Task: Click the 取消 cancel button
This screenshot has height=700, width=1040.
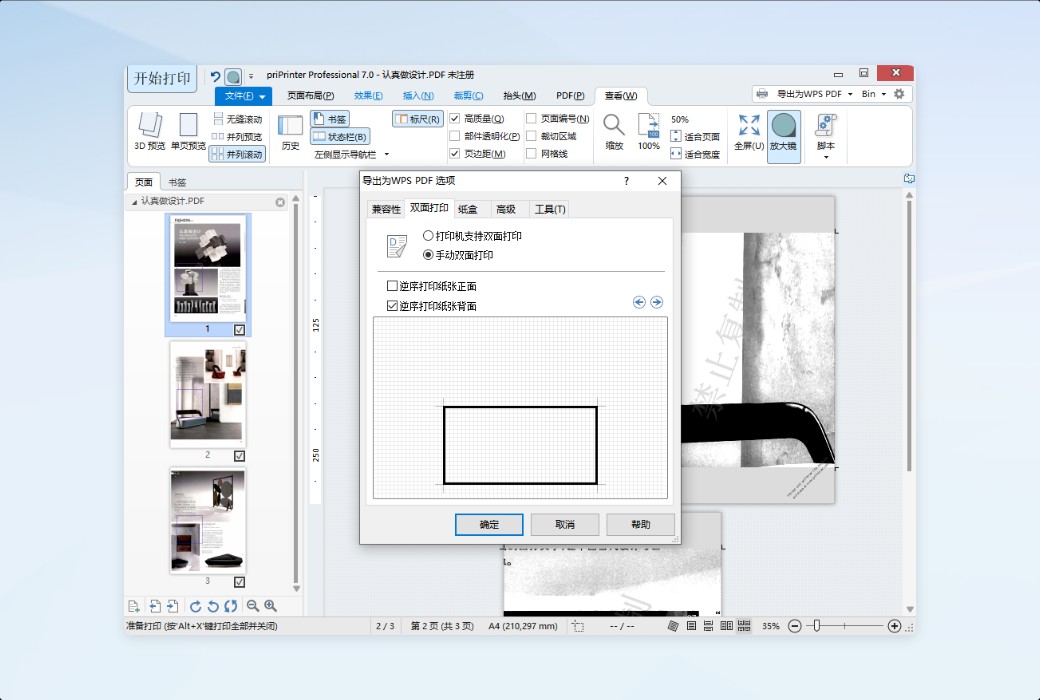Action: pyautogui.click(x=565, y=524)
